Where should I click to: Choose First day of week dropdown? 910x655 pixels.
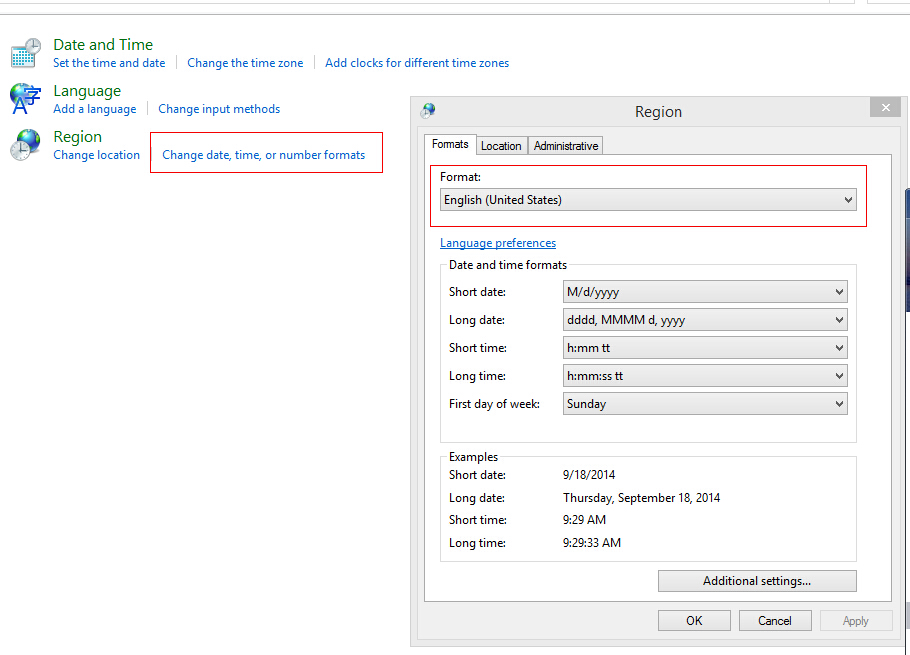[705, 404]
